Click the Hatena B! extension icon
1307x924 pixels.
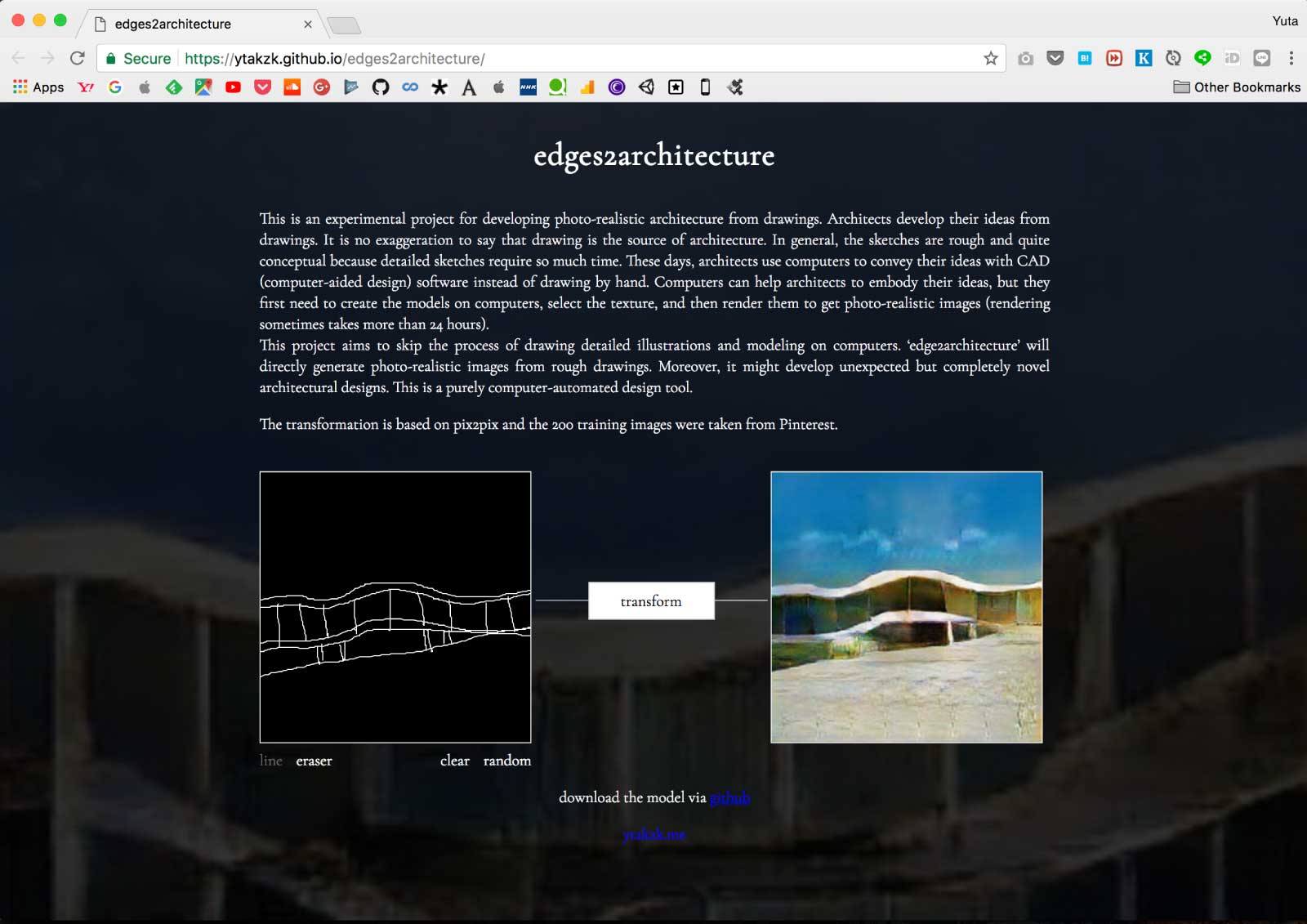(x=1085, y=58)
